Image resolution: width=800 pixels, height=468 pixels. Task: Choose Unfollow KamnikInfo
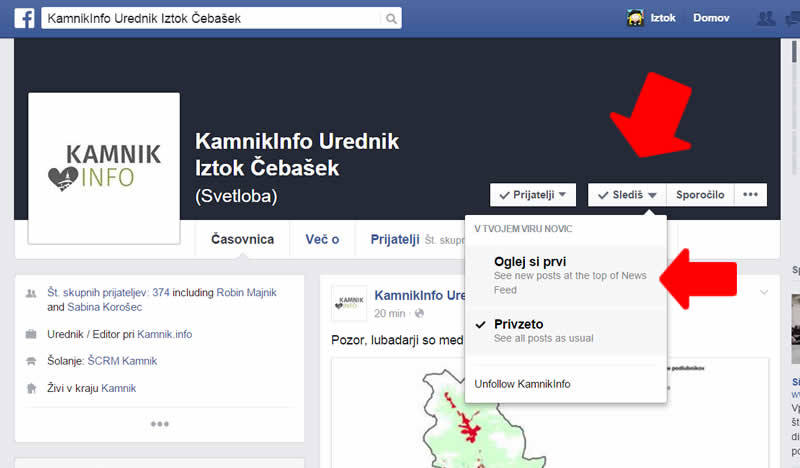click(522, 384)
